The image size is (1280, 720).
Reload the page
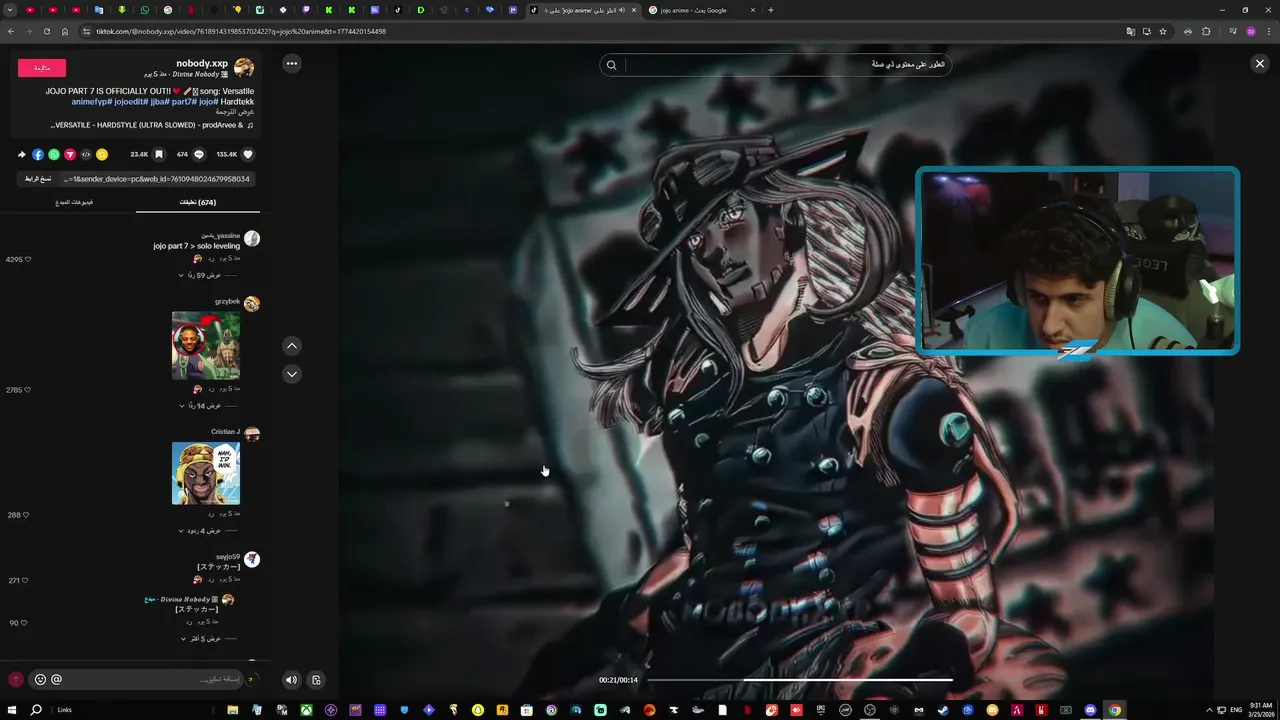click(x=46, y=31)
